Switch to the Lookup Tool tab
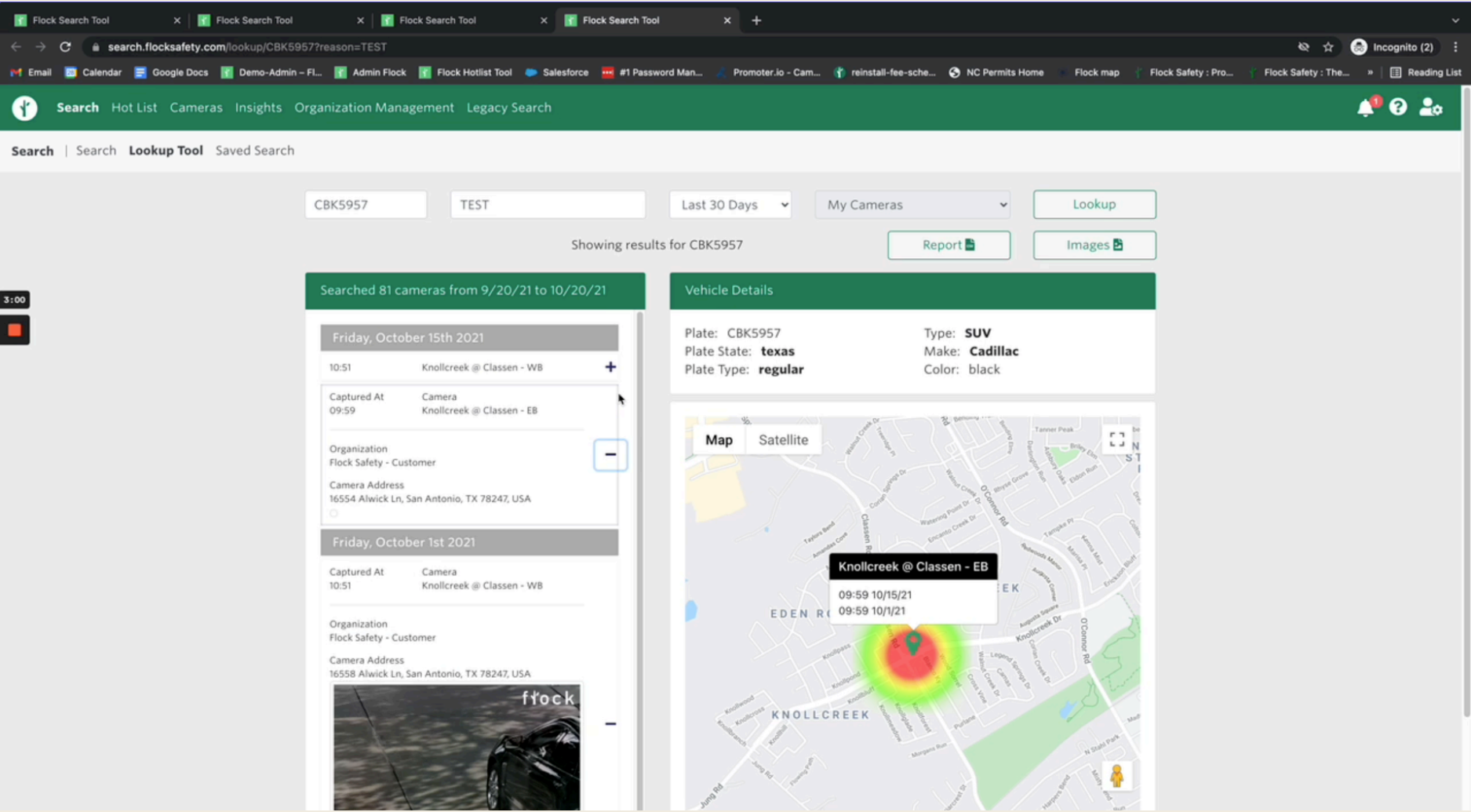This screenshot has height=812, width=1471. coord(166,151)
